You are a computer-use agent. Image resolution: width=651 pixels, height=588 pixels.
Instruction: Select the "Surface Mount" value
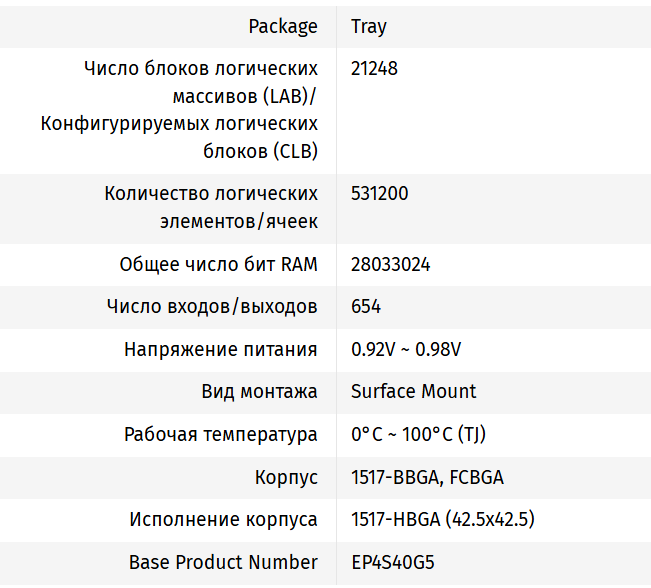point(414,391)
